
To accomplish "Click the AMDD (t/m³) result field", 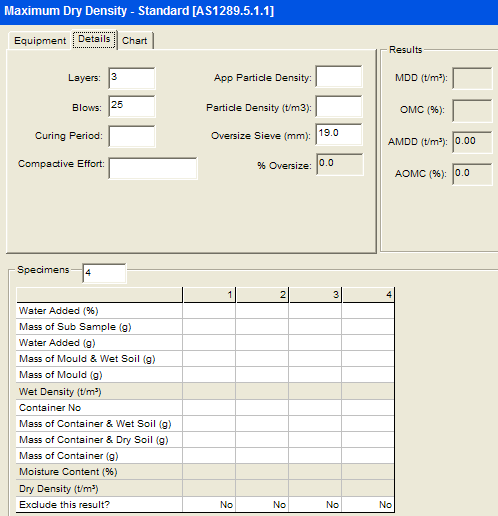I will coord(472,142).
